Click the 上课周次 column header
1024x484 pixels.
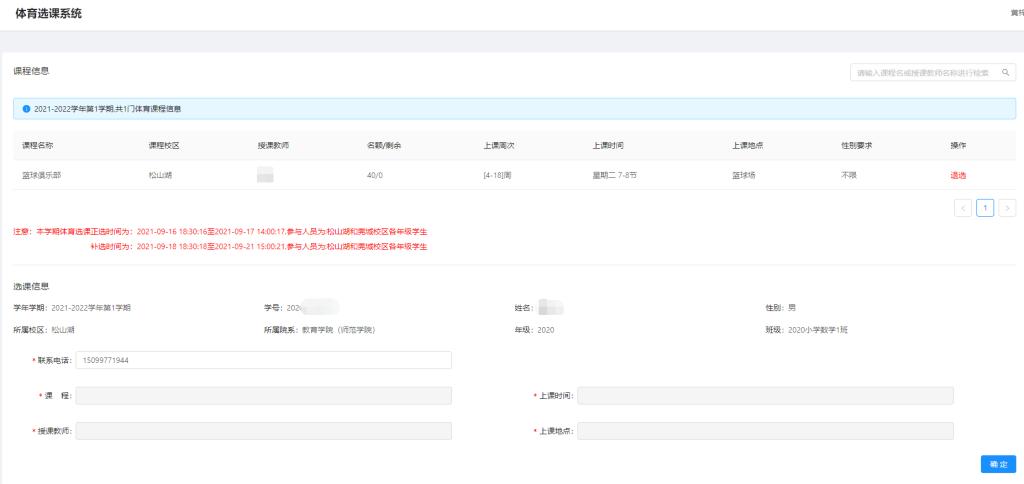point(499,146)
